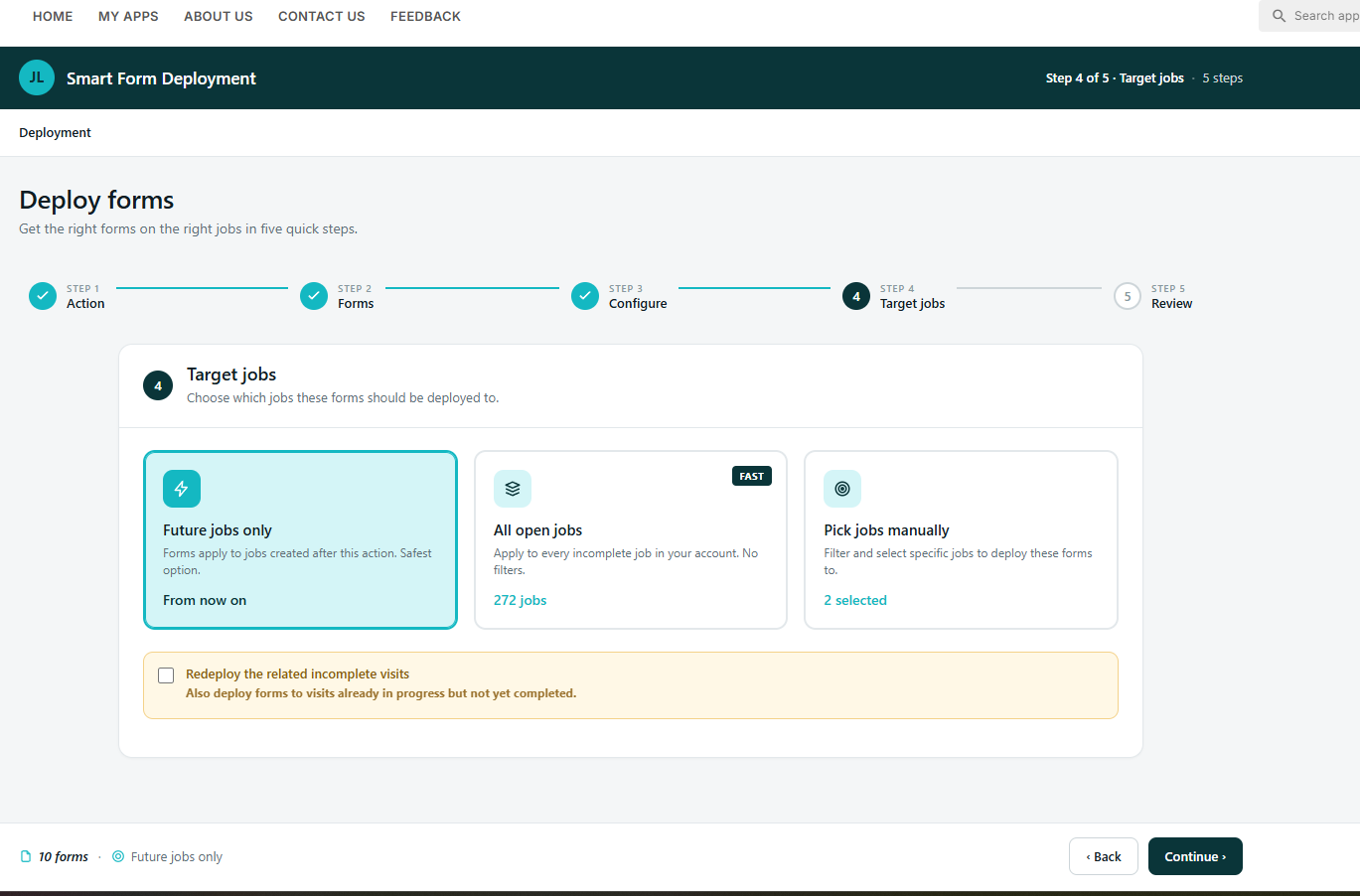This screenshot has width=1360, height=896.
Task: Go to CONTACT US page
Action: (322, 16)
